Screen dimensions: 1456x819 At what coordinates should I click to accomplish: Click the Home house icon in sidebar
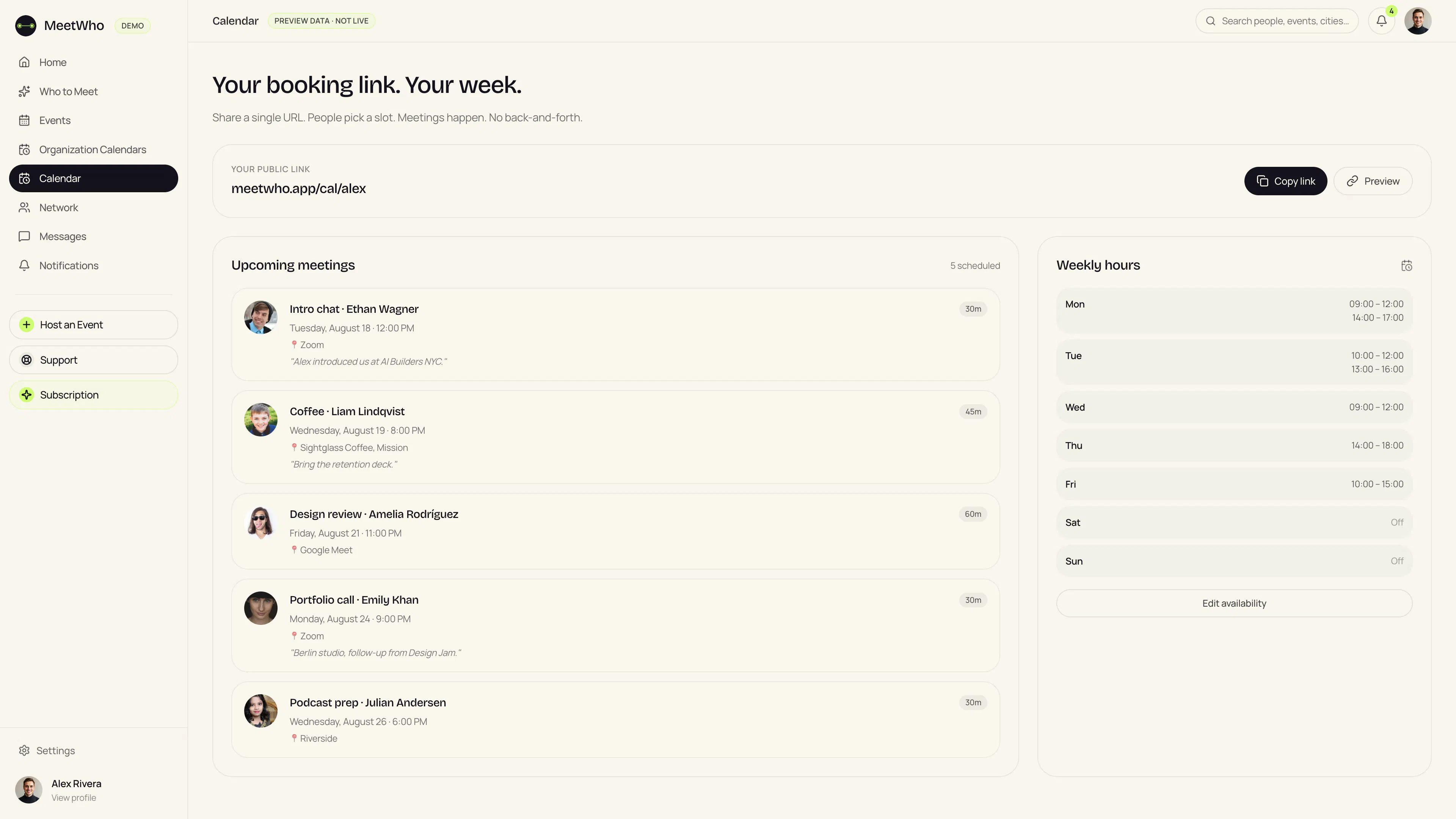click(x=24, y=62)
